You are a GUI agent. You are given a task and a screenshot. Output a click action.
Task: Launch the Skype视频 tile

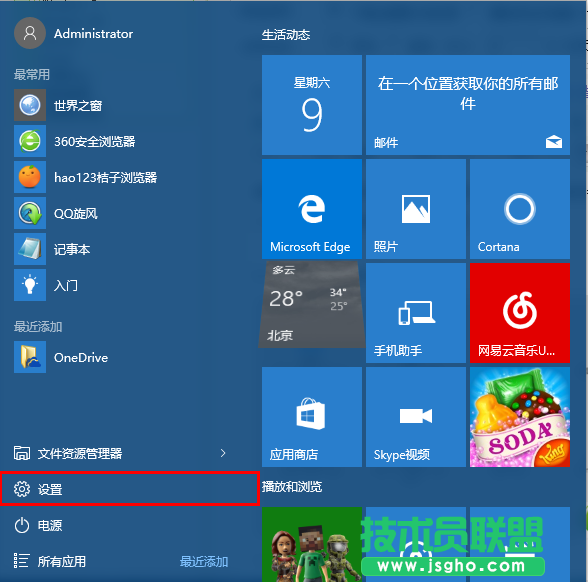click(x=416, y=417)
